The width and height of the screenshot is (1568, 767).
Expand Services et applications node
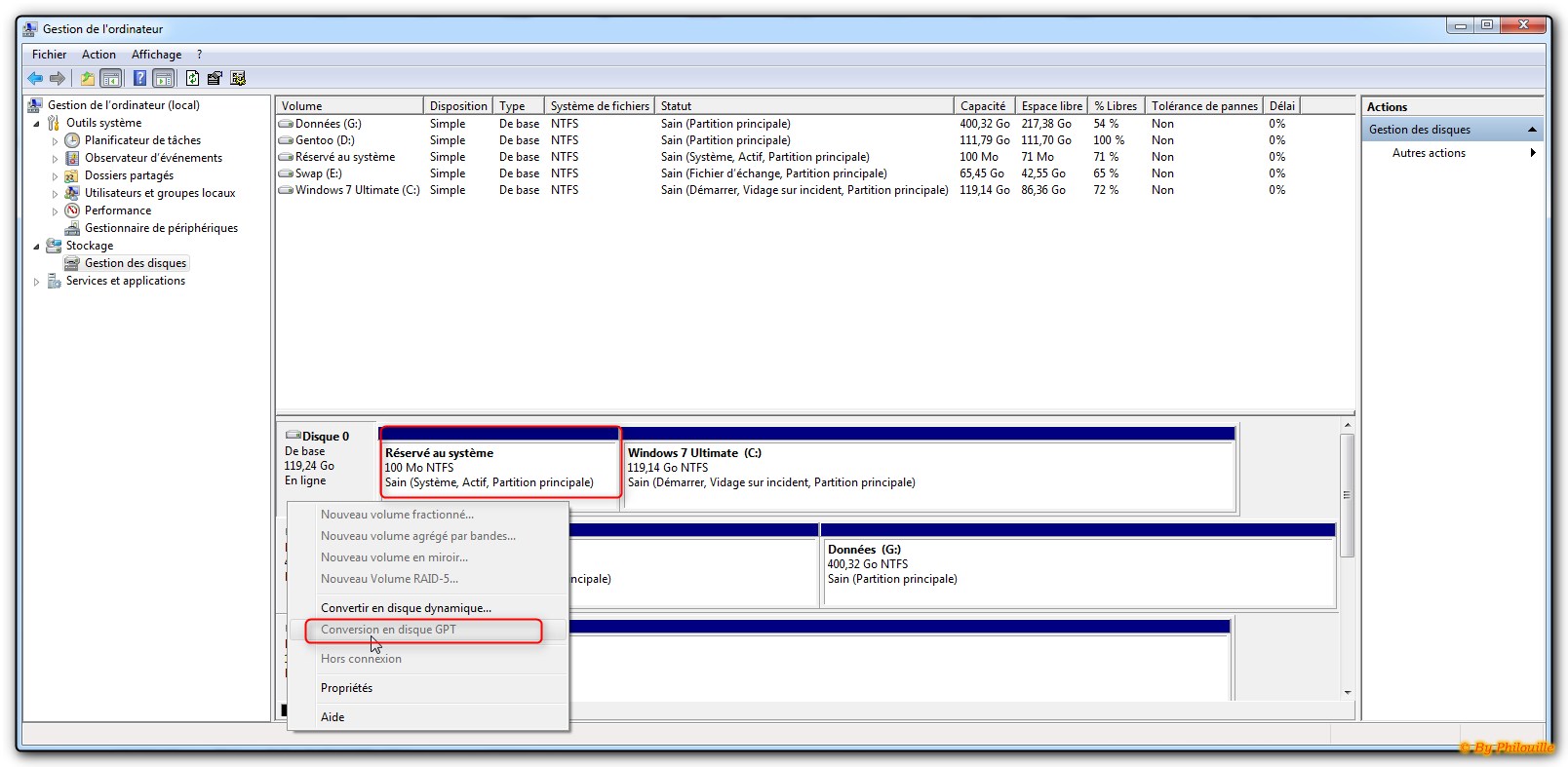(37, 282)
